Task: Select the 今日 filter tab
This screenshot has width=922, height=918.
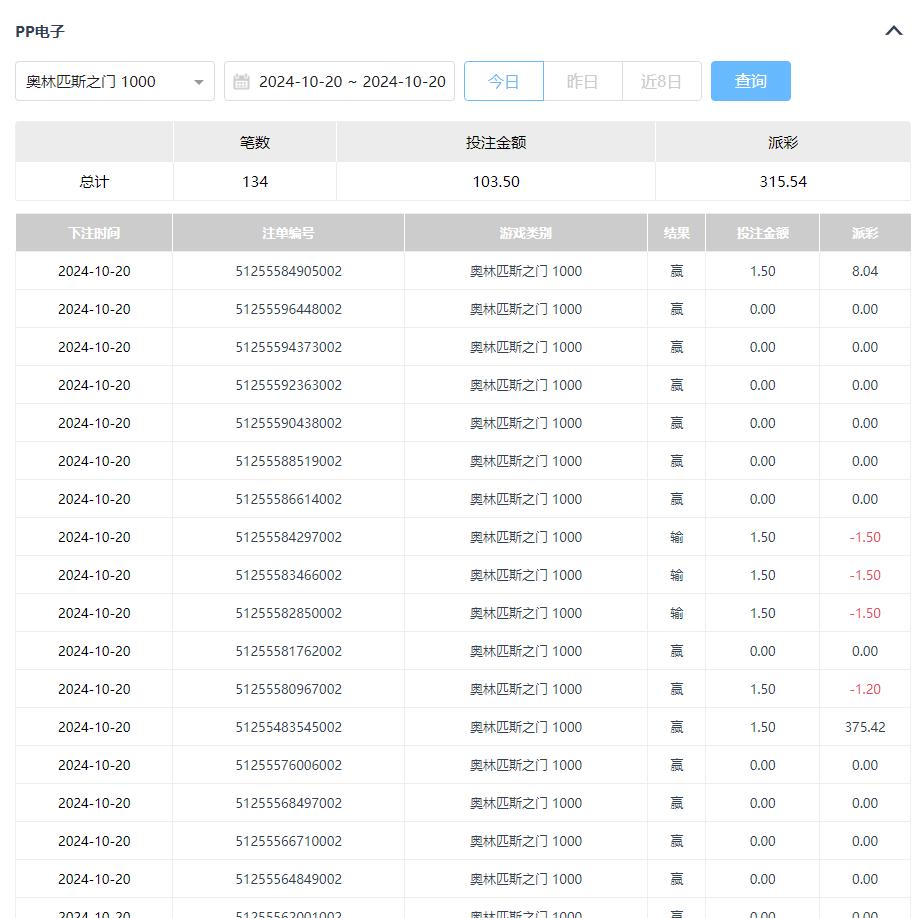Action: (x=503, y=81)
